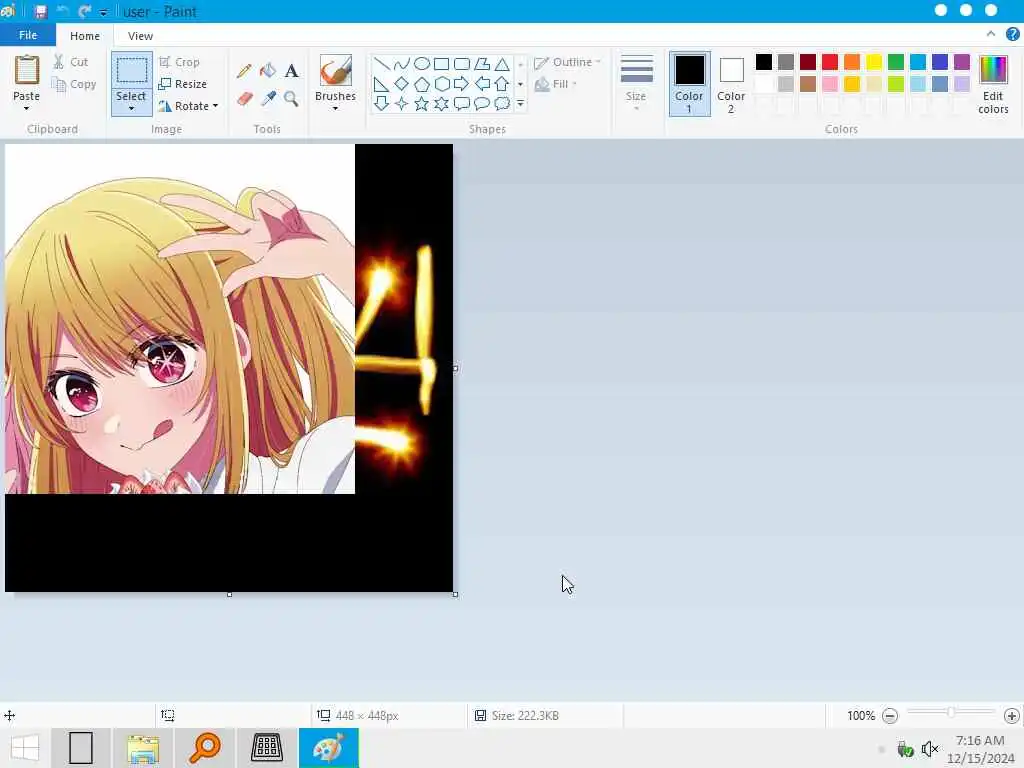1024x768 pixels.
Task: Open the File menu
Action: [27, 35]
